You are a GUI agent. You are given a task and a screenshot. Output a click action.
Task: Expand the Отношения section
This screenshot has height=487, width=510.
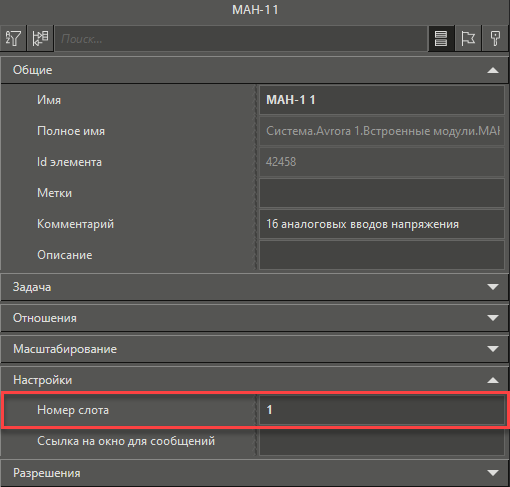(493, 318)
